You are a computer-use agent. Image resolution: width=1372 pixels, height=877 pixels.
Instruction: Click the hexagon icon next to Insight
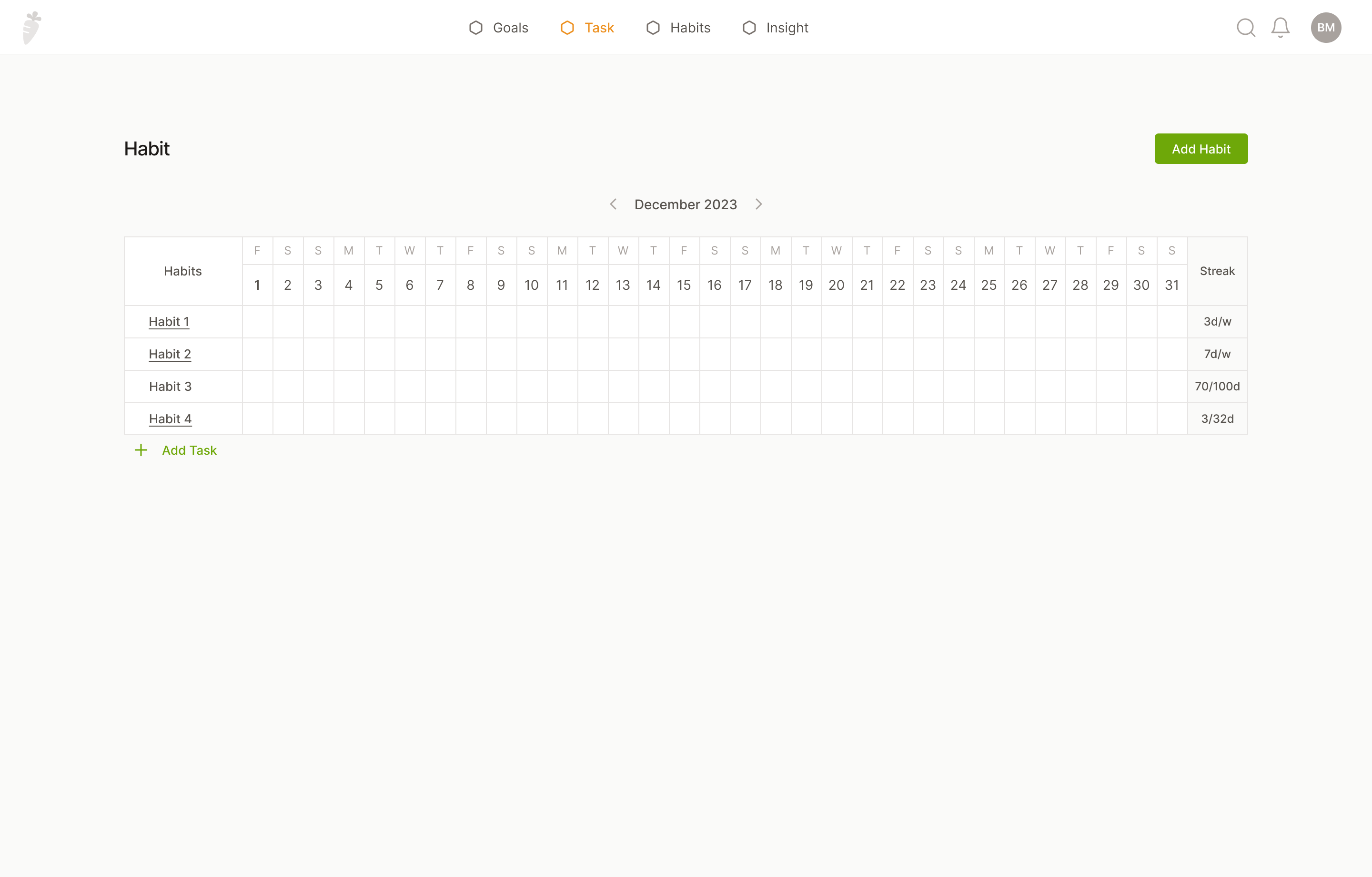coord(749,27)
